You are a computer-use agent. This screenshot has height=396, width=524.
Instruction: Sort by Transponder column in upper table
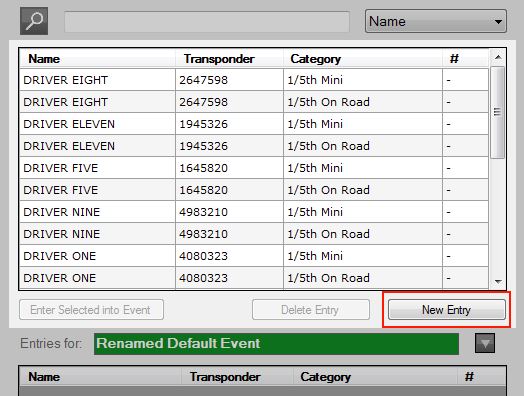pyautogui.click(x=229, y=59)
